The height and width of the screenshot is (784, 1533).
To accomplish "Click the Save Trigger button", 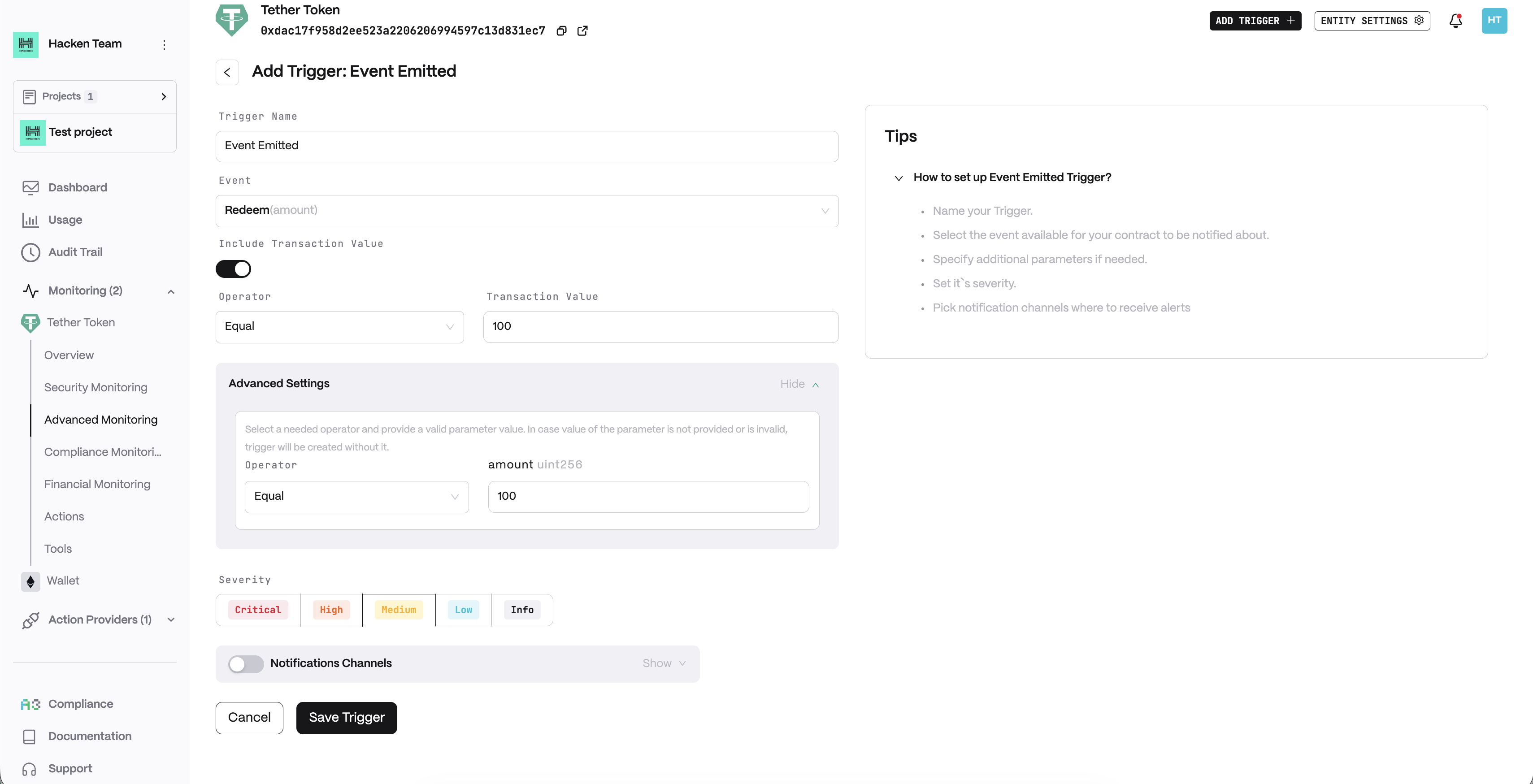I will coord(346,717).
